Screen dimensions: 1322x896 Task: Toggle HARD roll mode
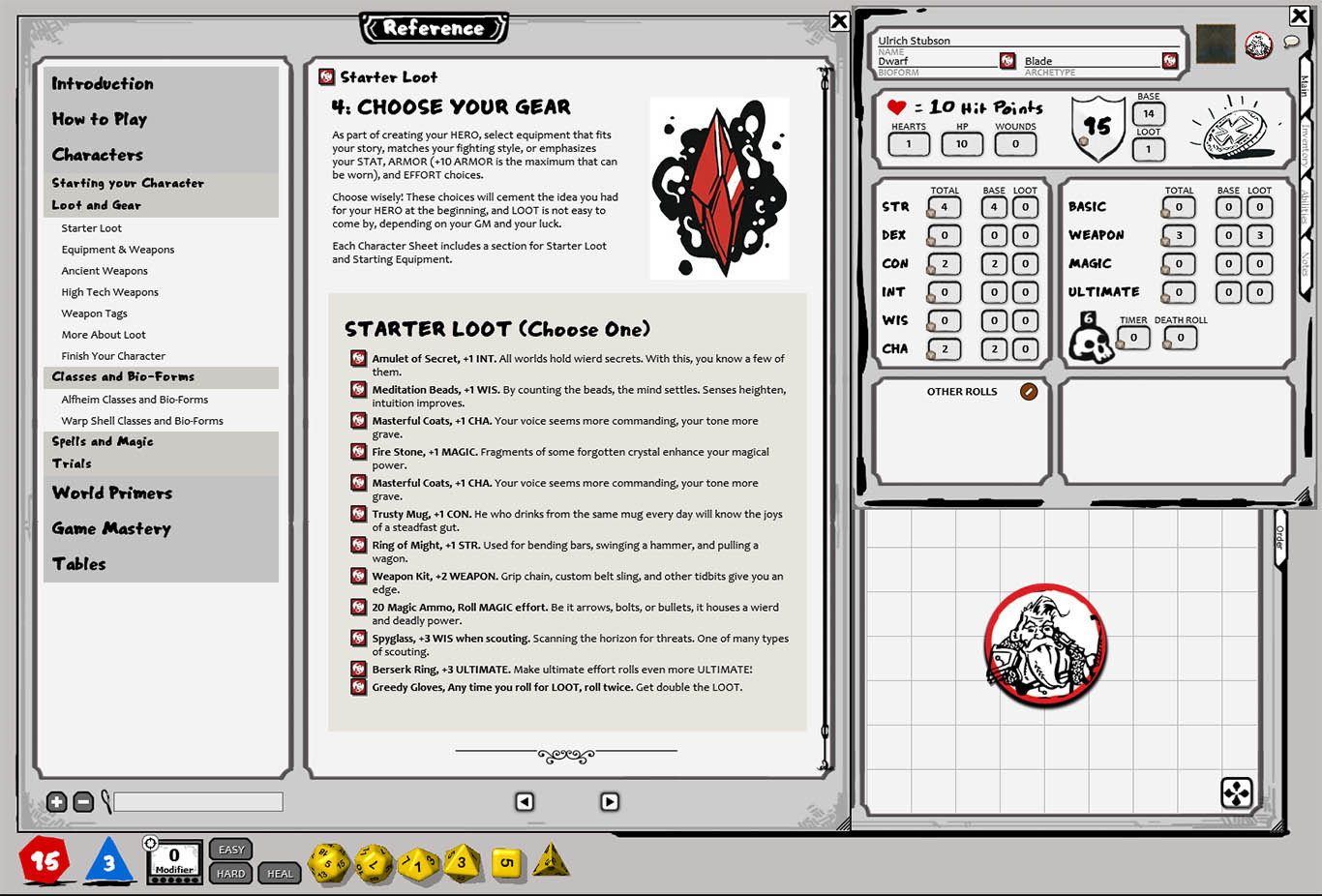point(230,873)
